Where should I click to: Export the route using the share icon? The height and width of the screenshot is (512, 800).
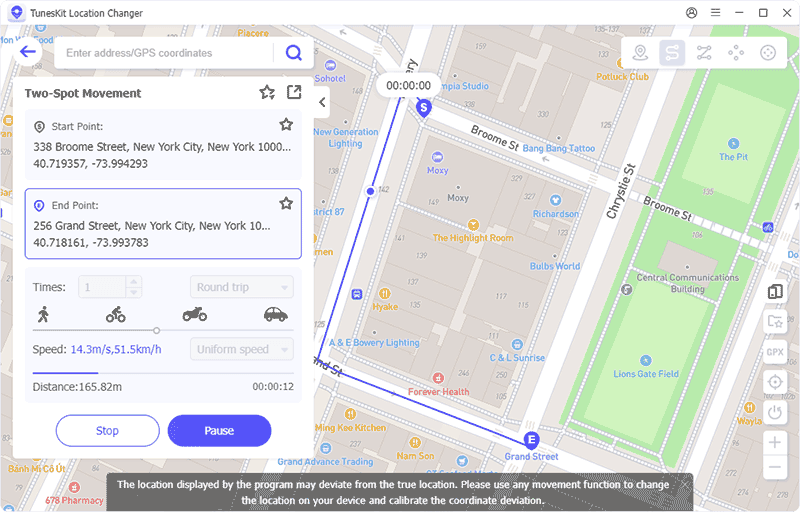[x=294, y=92]
